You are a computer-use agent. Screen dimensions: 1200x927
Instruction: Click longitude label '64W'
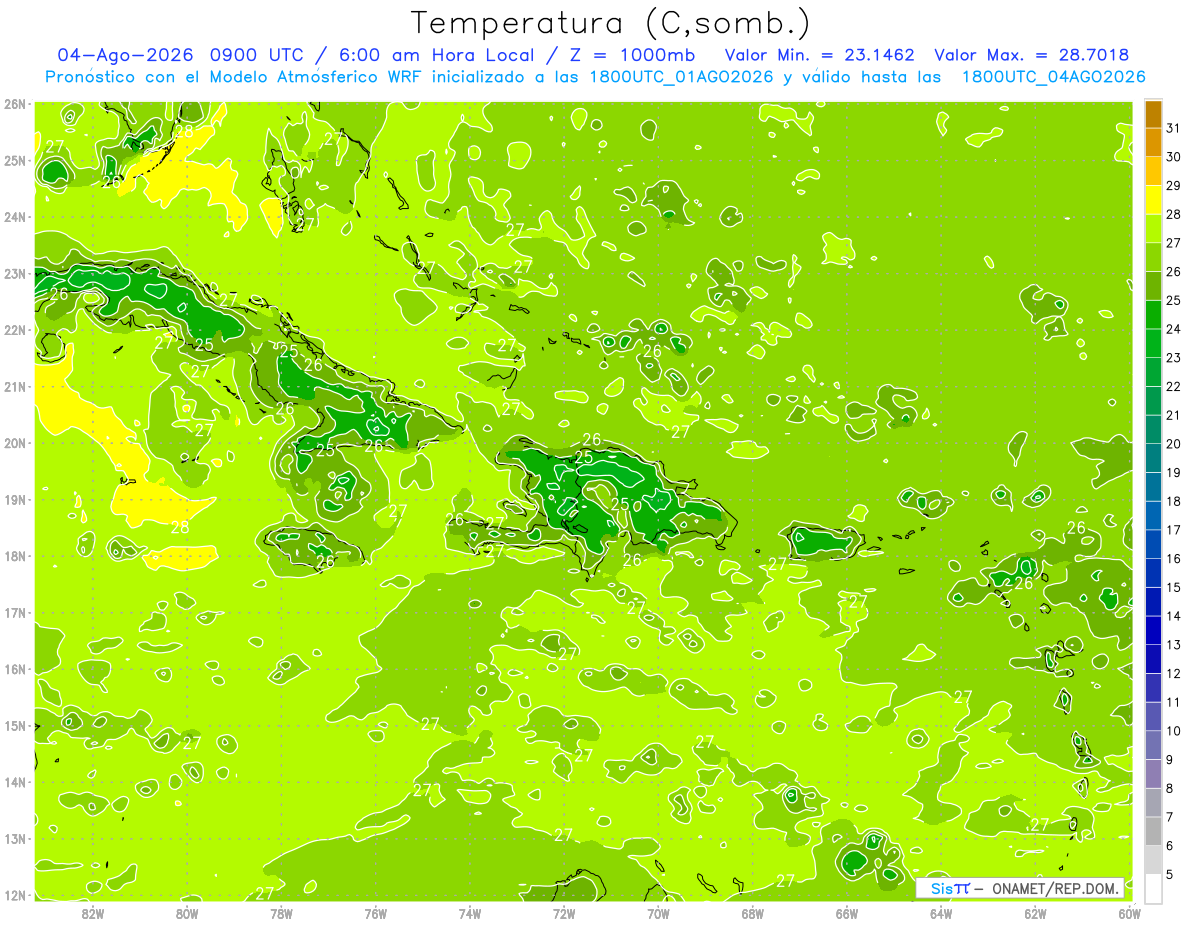(x=941, y=913)
